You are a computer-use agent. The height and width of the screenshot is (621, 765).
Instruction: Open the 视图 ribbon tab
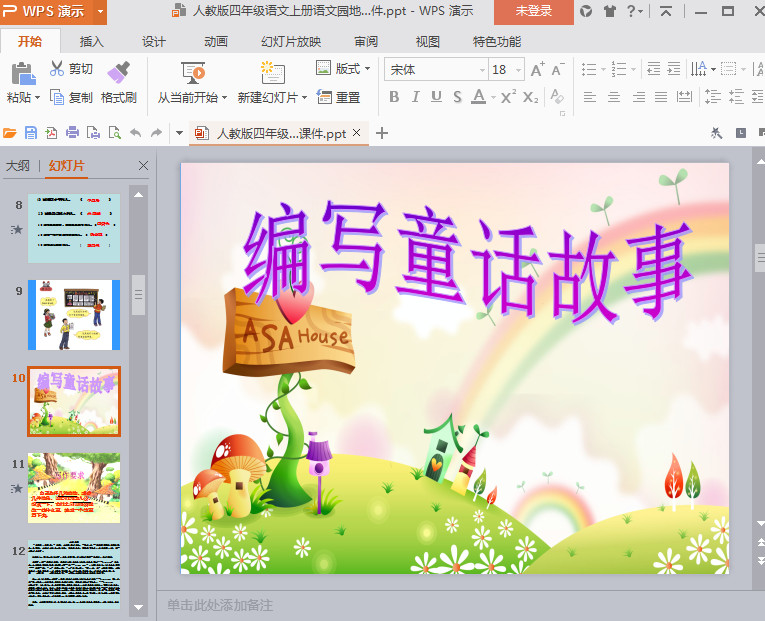point(428,42)
